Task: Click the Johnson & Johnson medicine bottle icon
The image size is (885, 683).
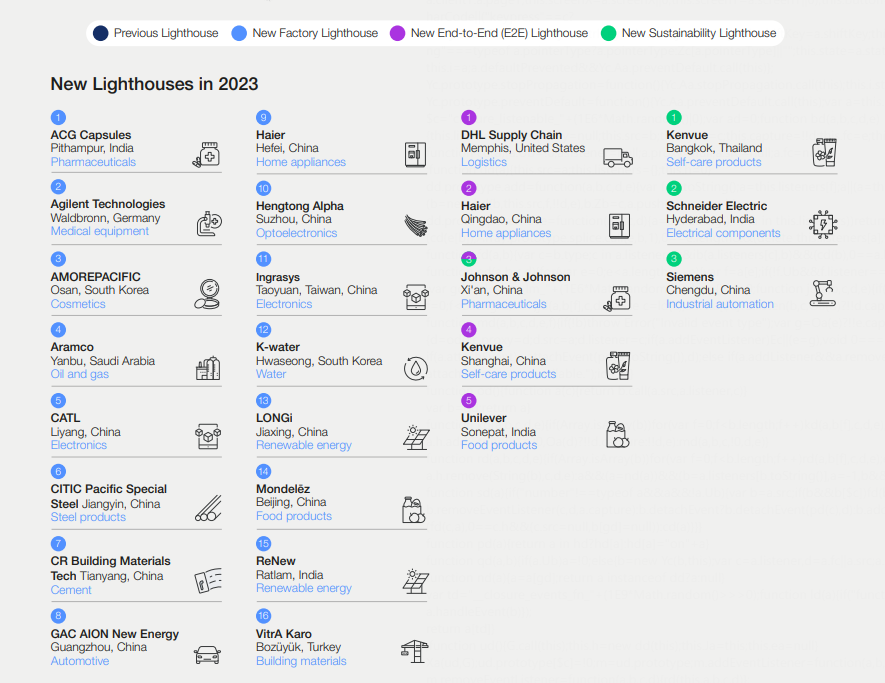Action: click(617, 298)
